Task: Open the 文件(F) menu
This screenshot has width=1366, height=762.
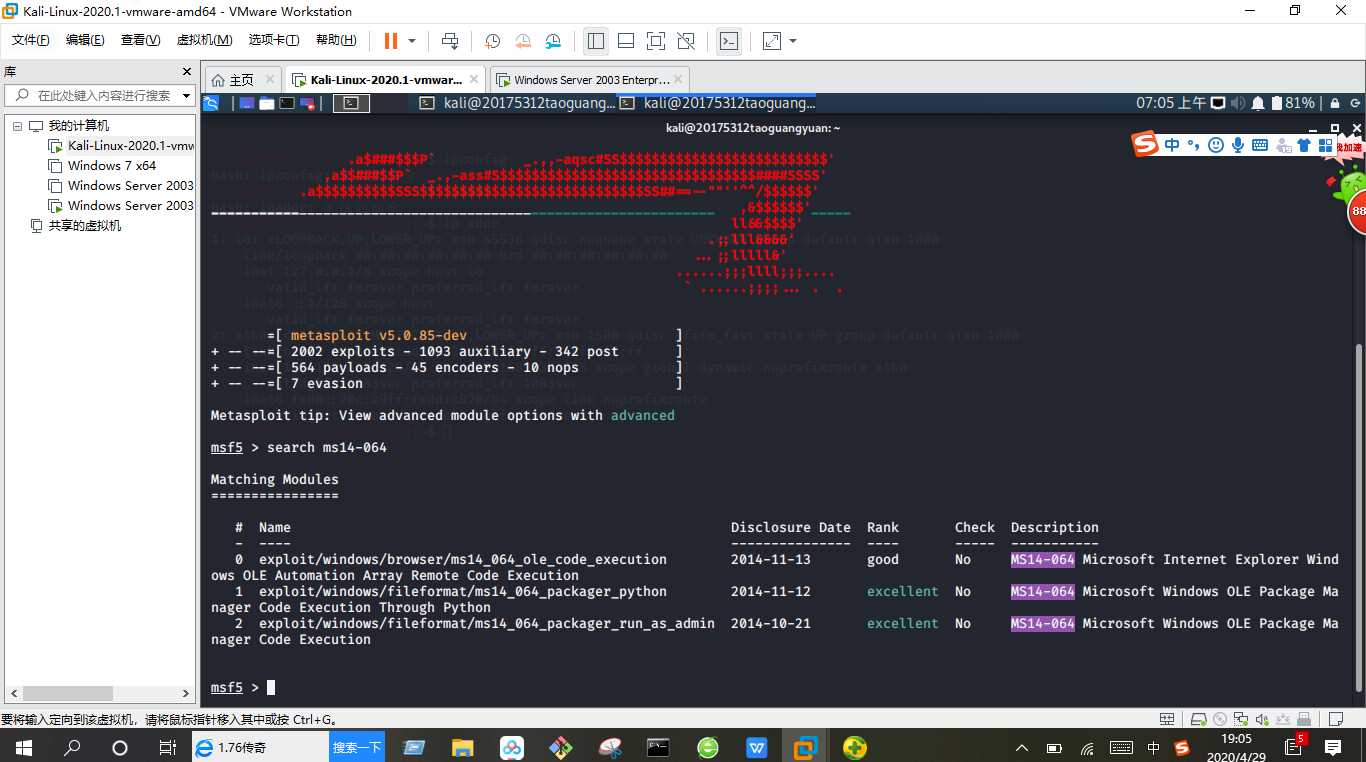Action: tap(31, 40)
